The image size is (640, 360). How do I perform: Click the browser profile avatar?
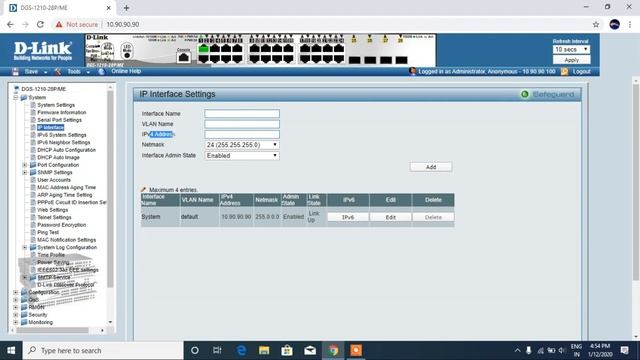615,24
